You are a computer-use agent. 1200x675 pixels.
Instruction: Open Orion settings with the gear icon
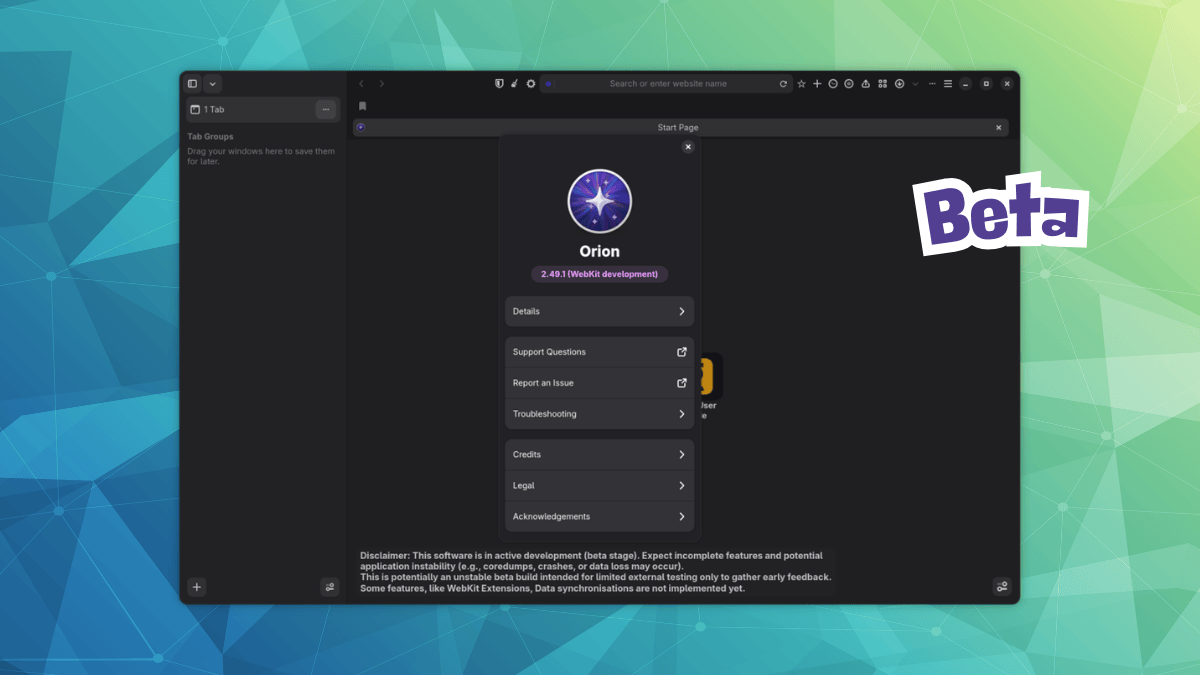(530, 84)
